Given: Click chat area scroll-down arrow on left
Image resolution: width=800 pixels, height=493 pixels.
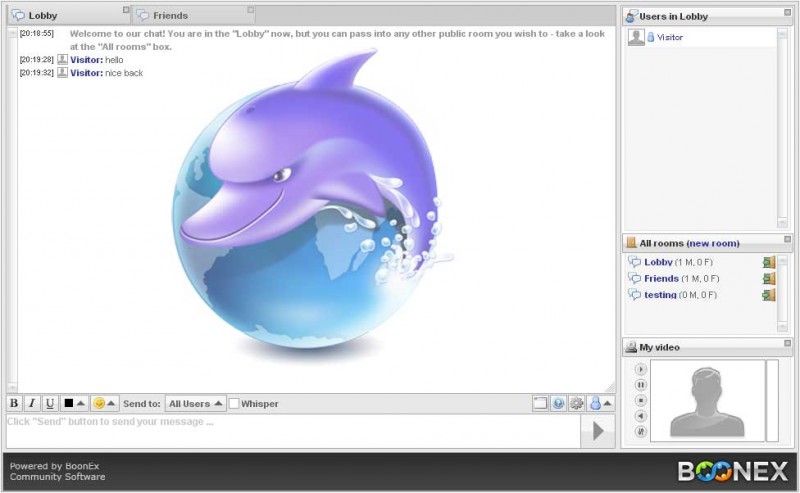Looking at the screenshot, I should (12, 387).
